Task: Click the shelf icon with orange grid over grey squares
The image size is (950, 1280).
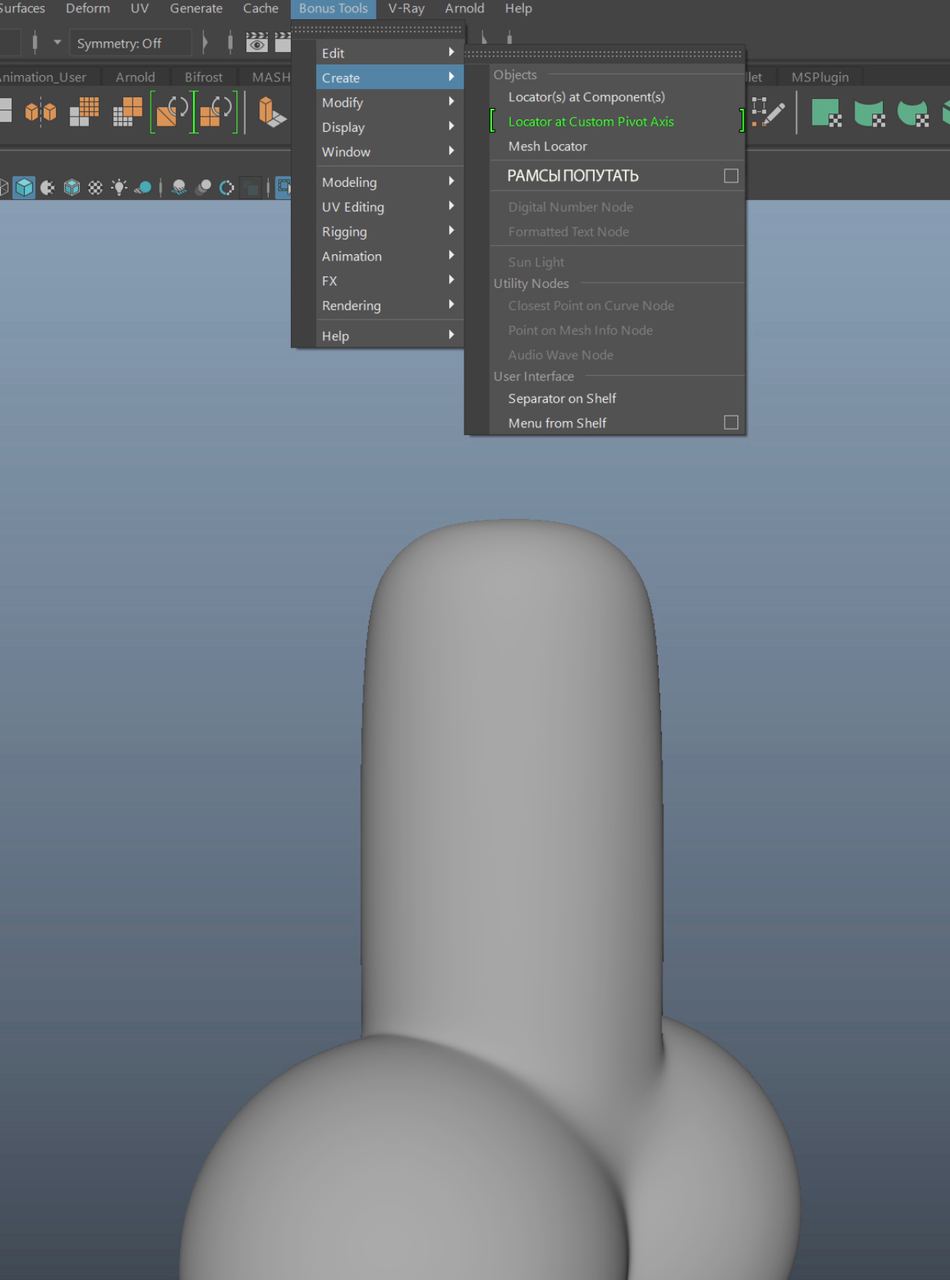Action: click(84, 112)
